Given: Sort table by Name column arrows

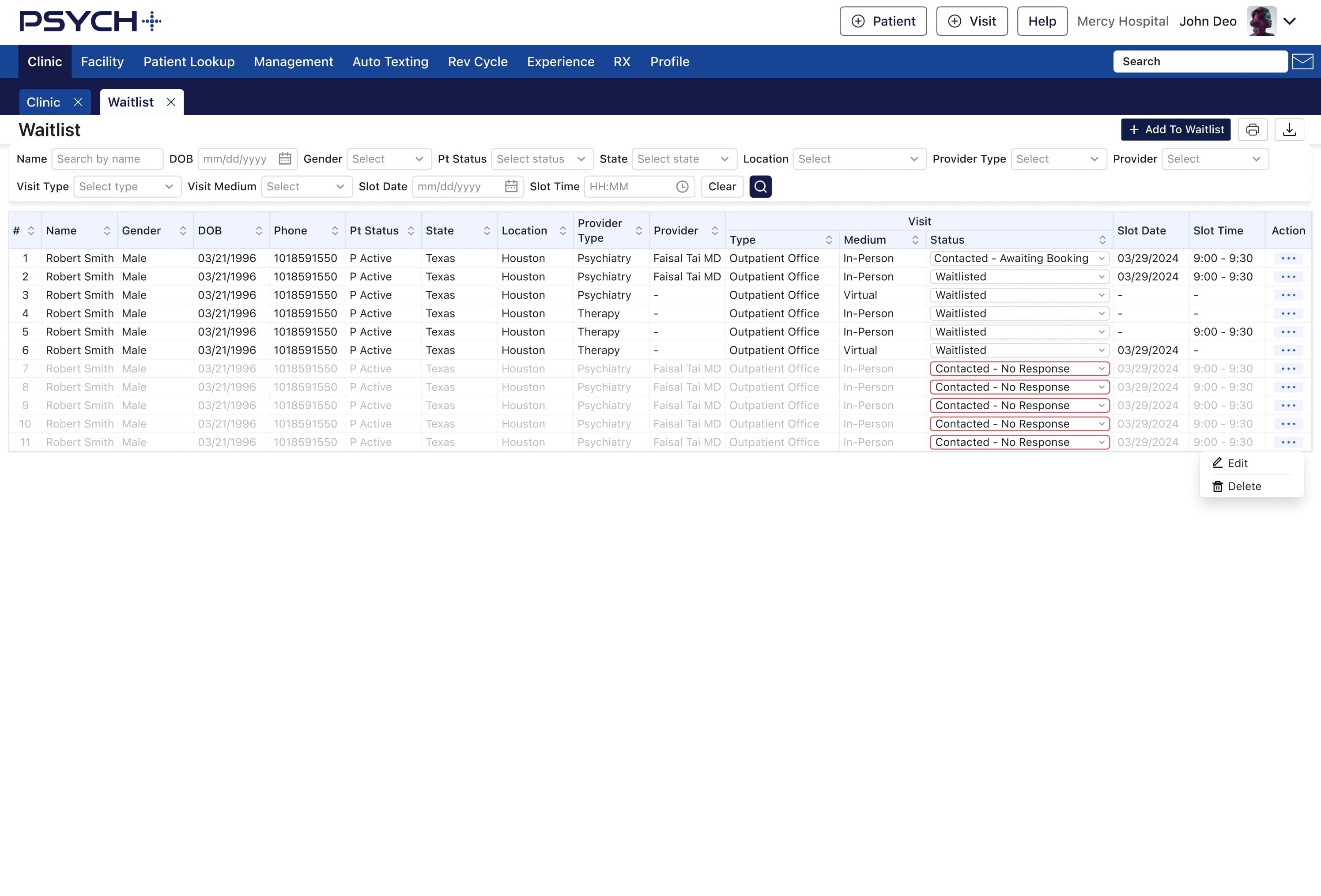Looking at the screenshot, I should coord(107,231).
